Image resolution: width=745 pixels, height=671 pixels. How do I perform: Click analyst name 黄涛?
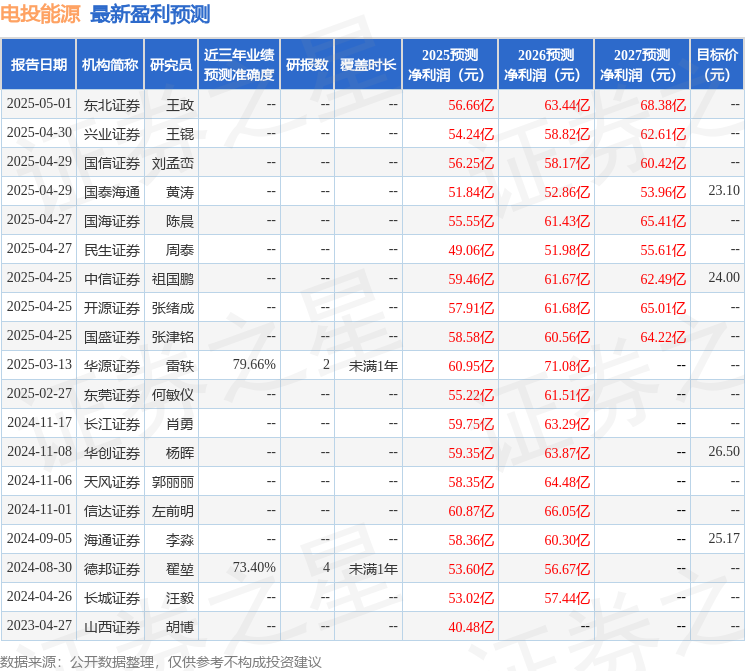click(180, 192)
